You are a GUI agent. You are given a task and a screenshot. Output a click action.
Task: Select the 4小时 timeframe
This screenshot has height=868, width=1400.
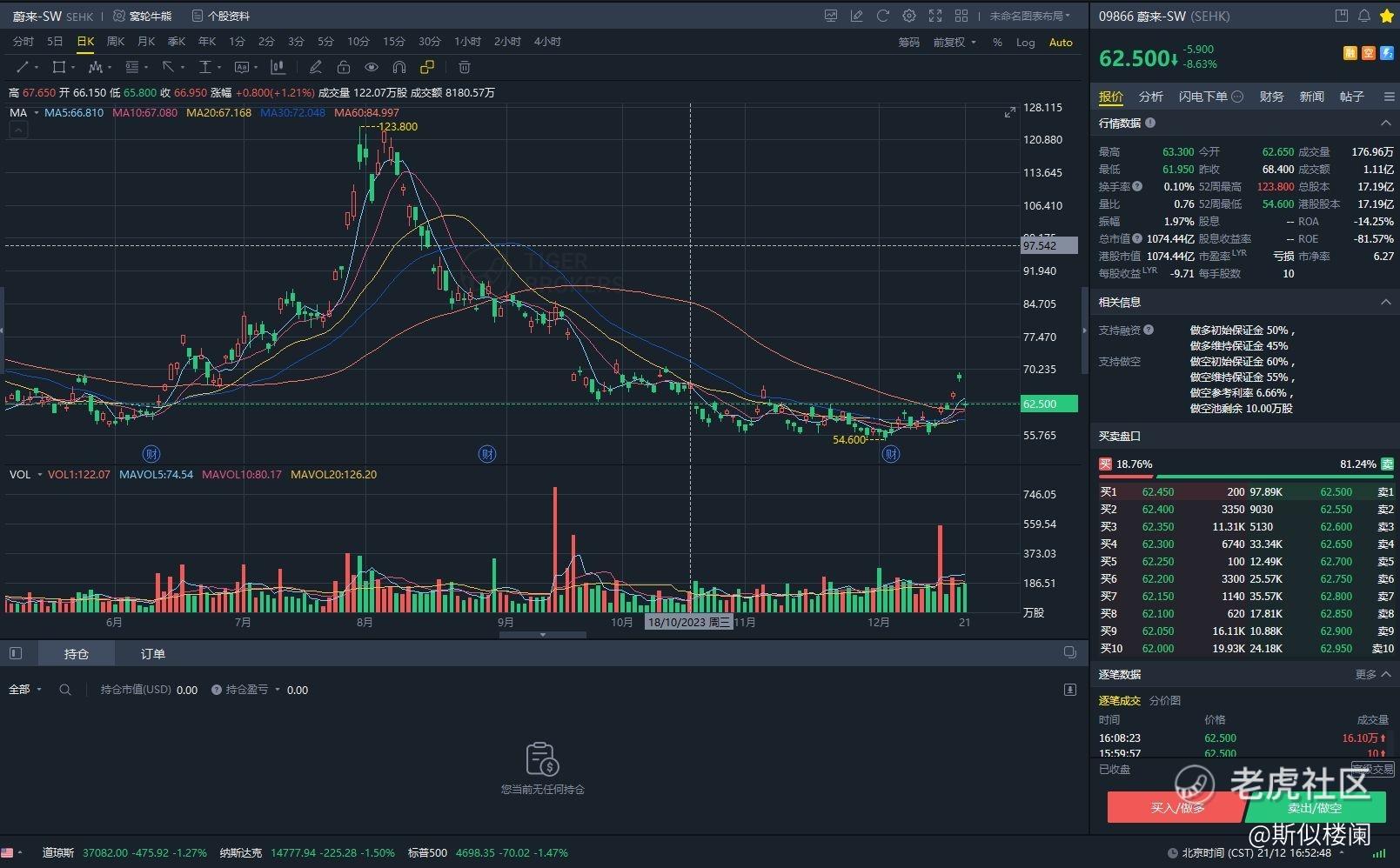(547, 42)
